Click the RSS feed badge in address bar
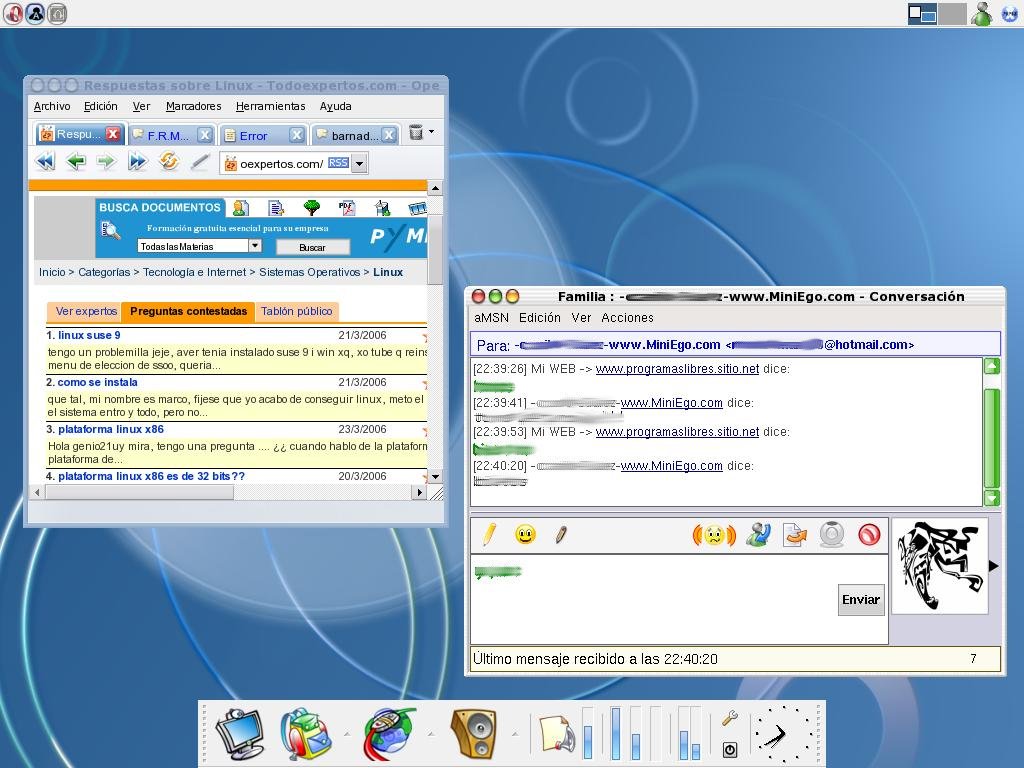The width and height of the screenshot is (1024, 768). (x=338, y=163)
